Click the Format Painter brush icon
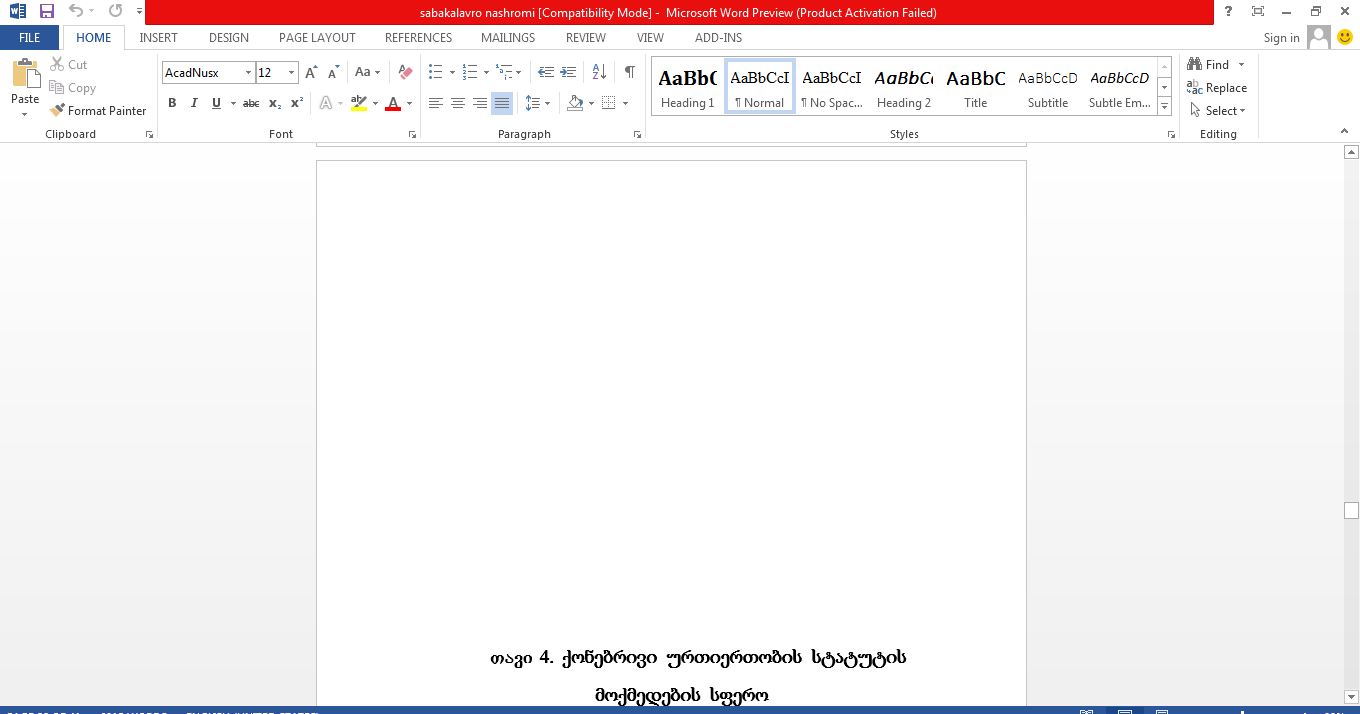Viewport: 1360px width, 714px height. point(58,111)
